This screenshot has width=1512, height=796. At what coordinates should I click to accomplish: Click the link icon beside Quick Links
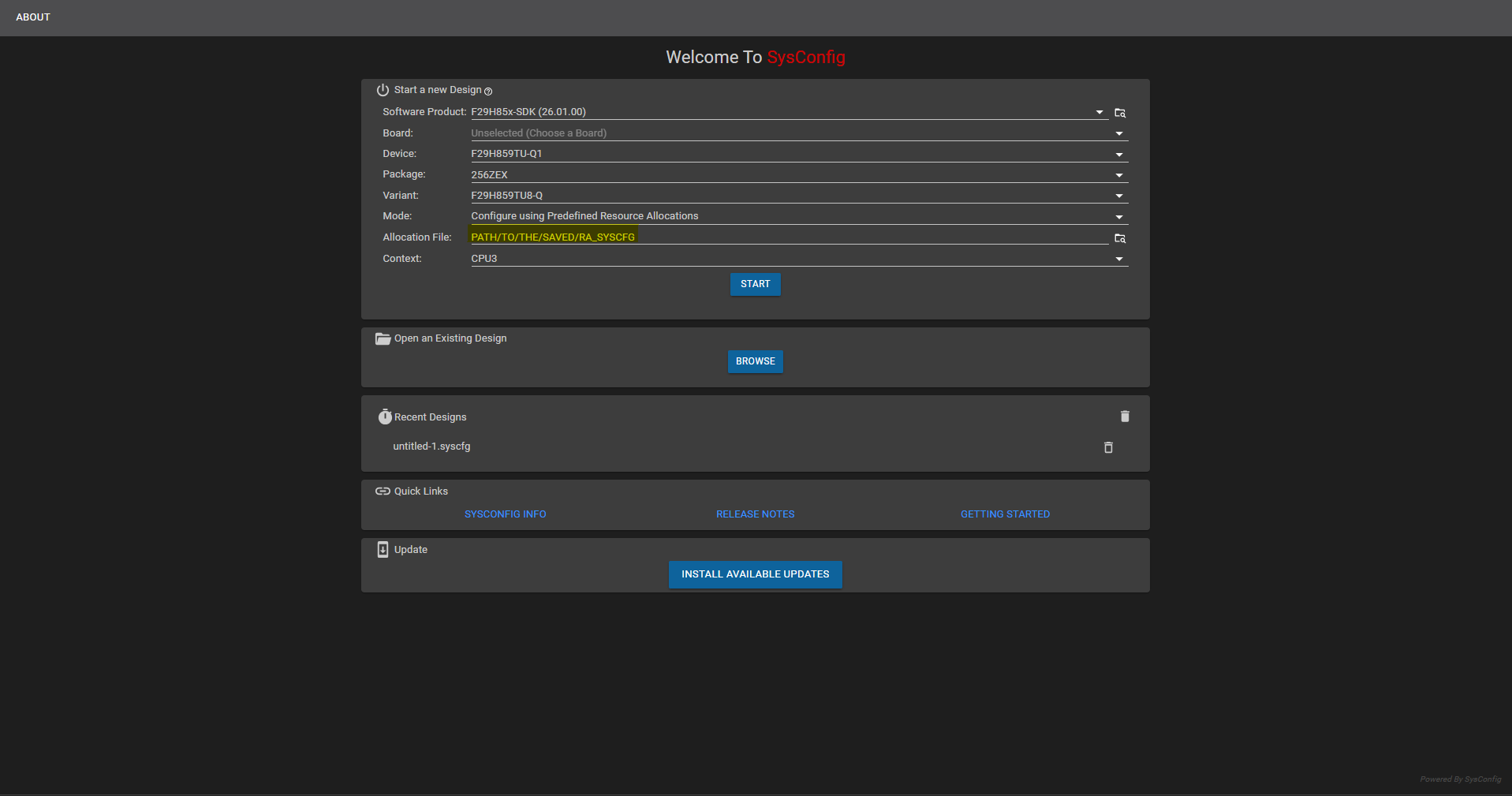coord(383,491)
